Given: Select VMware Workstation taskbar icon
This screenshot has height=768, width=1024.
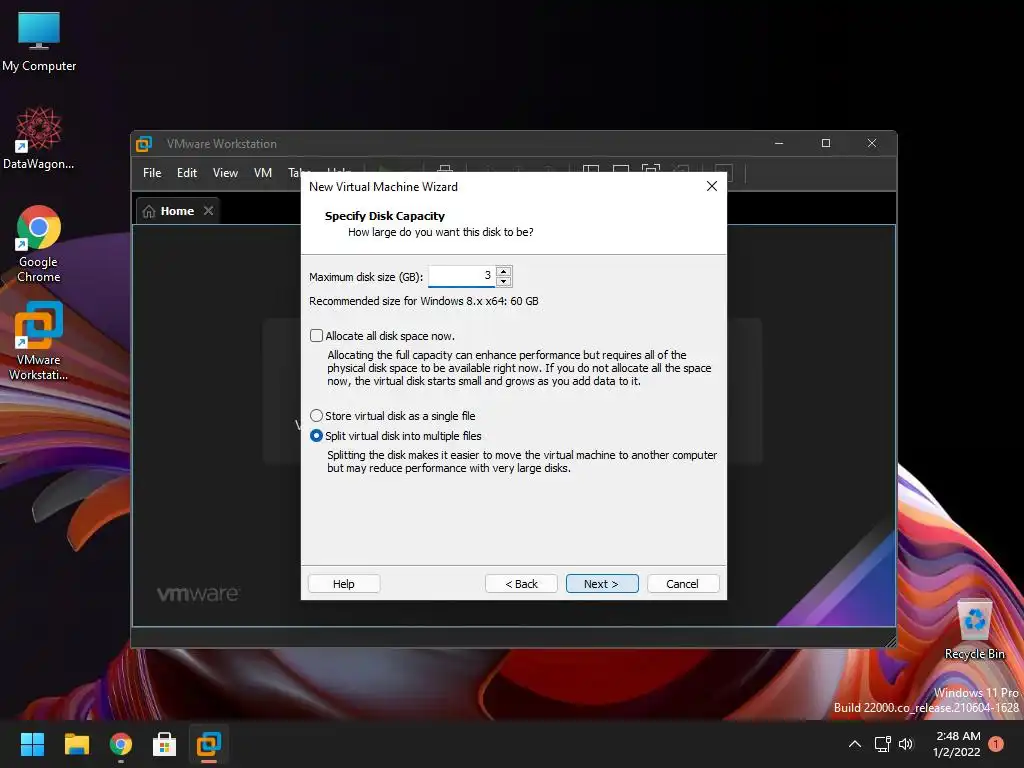Looking at the screenshot, I should (209, 744).
